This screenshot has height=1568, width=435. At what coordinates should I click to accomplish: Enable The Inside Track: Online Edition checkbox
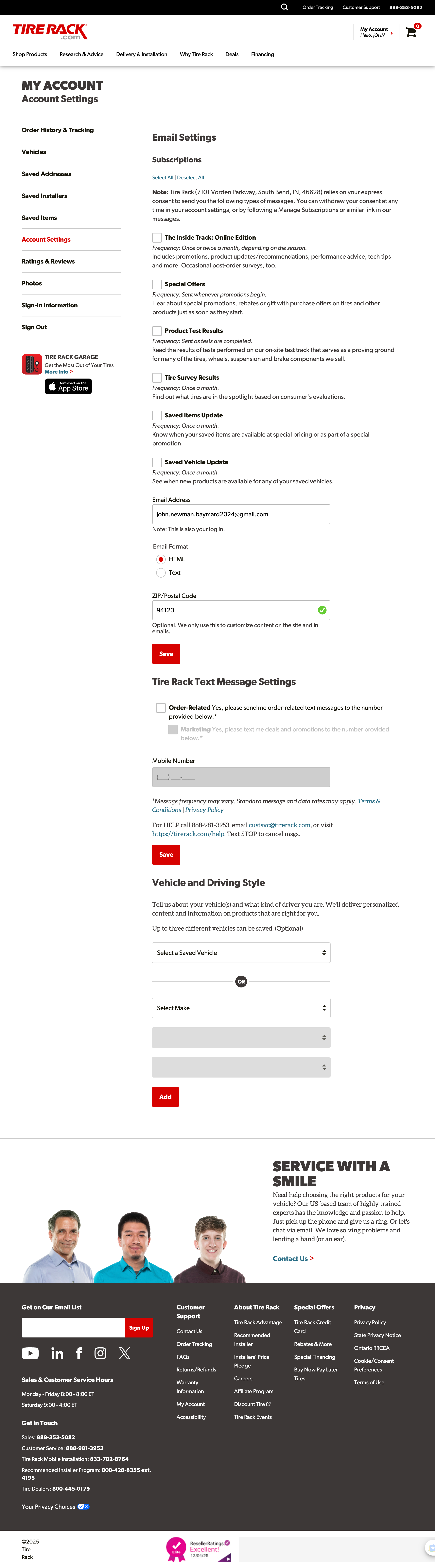tap(157, 238)
